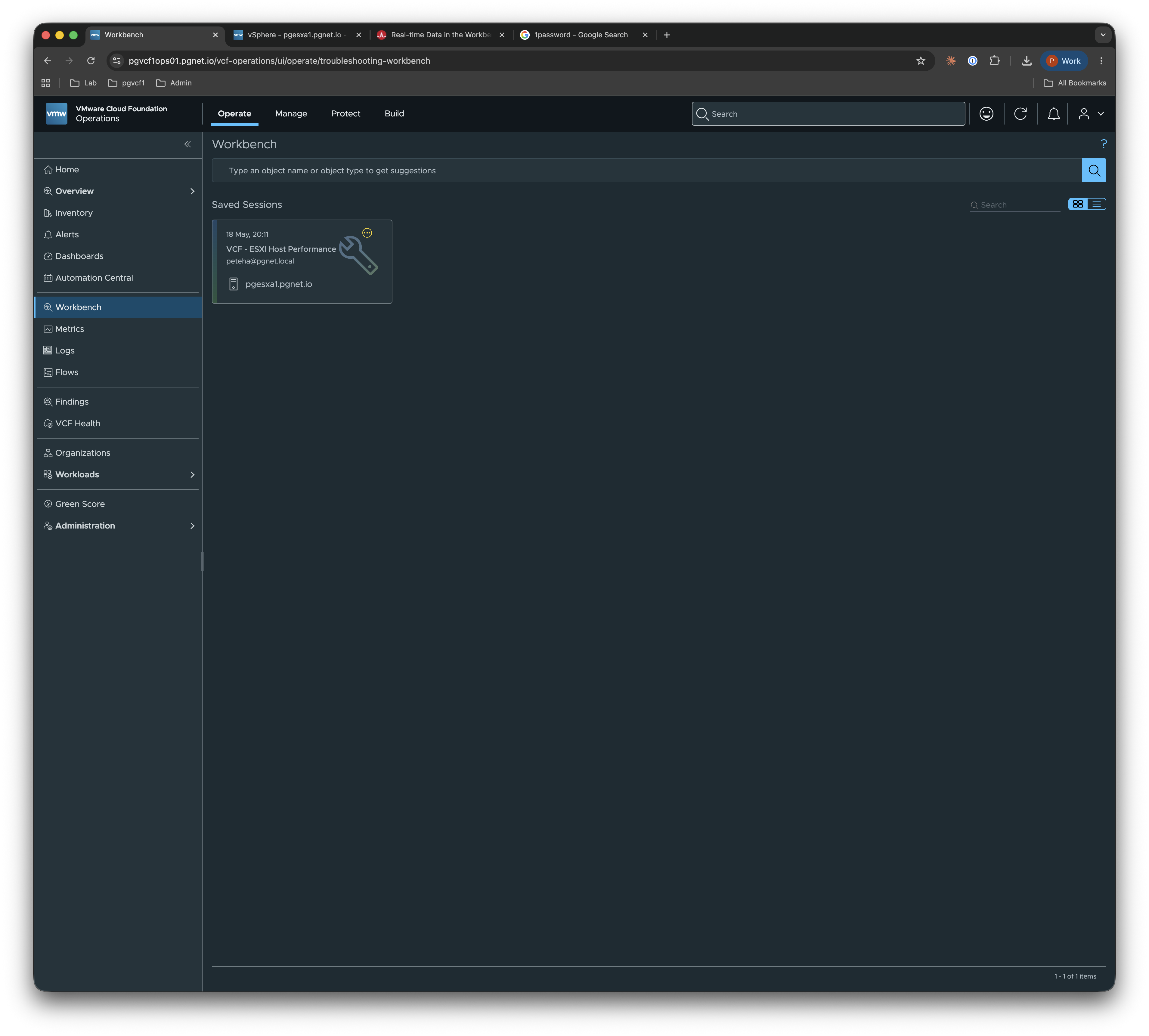Screen dimensions: 1149x1036
Task: Open a new browser tab
Action: pyautogui.click(x=667, y=35)
